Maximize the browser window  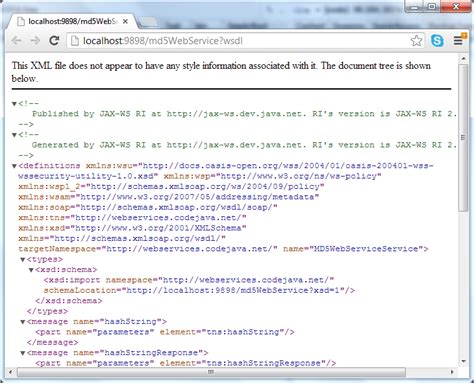432,7
